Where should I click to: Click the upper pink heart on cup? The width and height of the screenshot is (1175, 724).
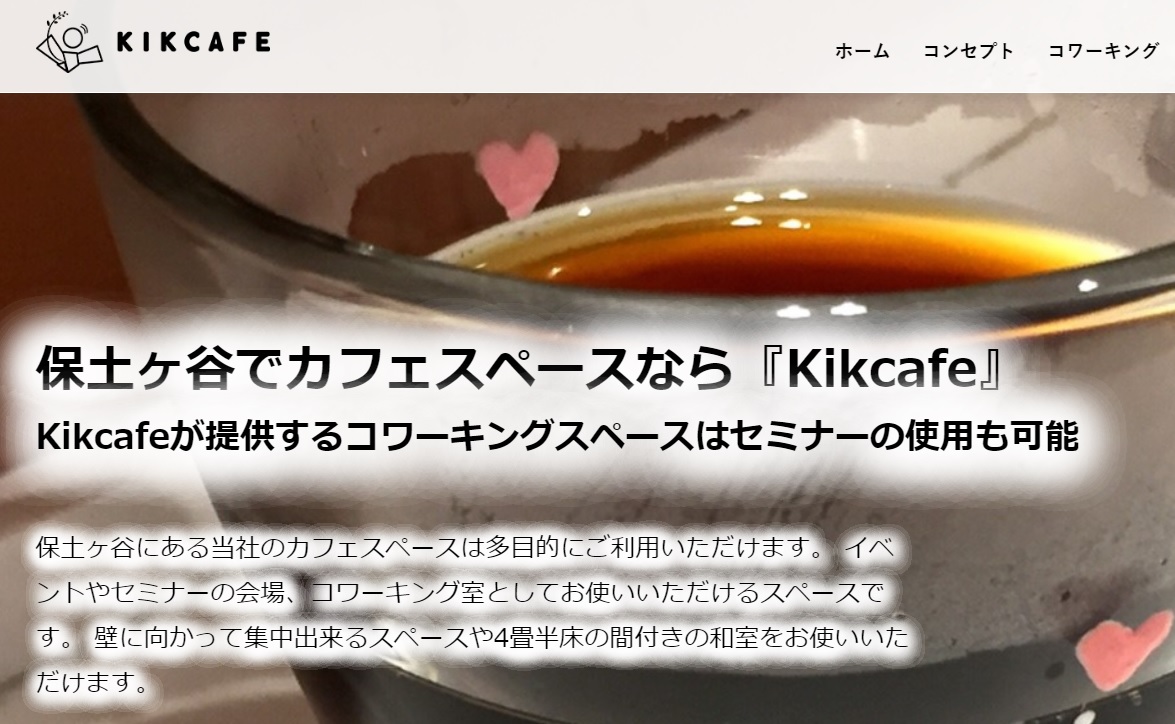click(x=519, y=171)
